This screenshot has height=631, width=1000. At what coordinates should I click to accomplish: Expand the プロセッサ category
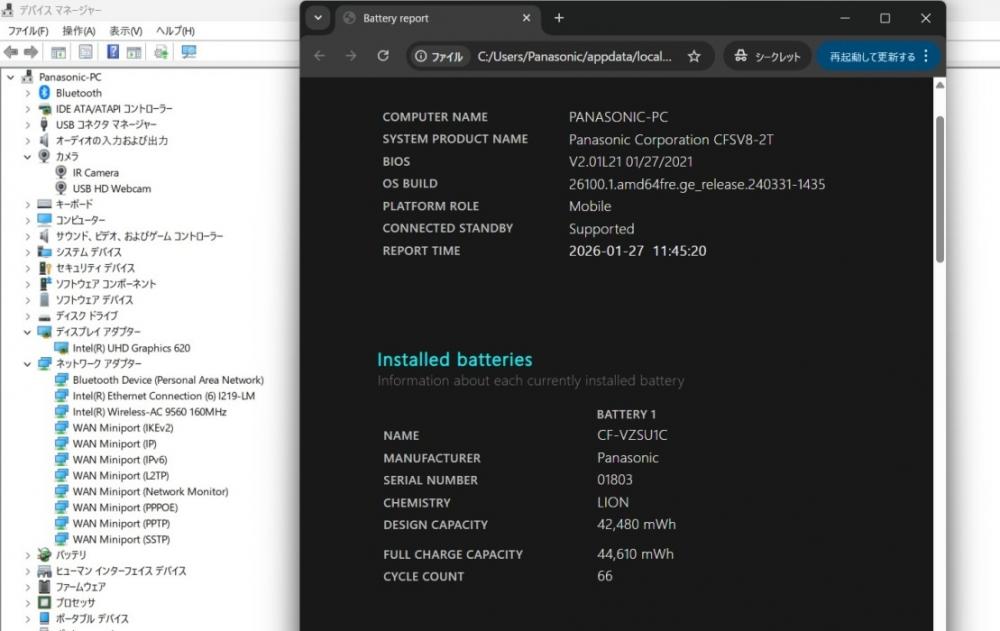tap(27, 602)
